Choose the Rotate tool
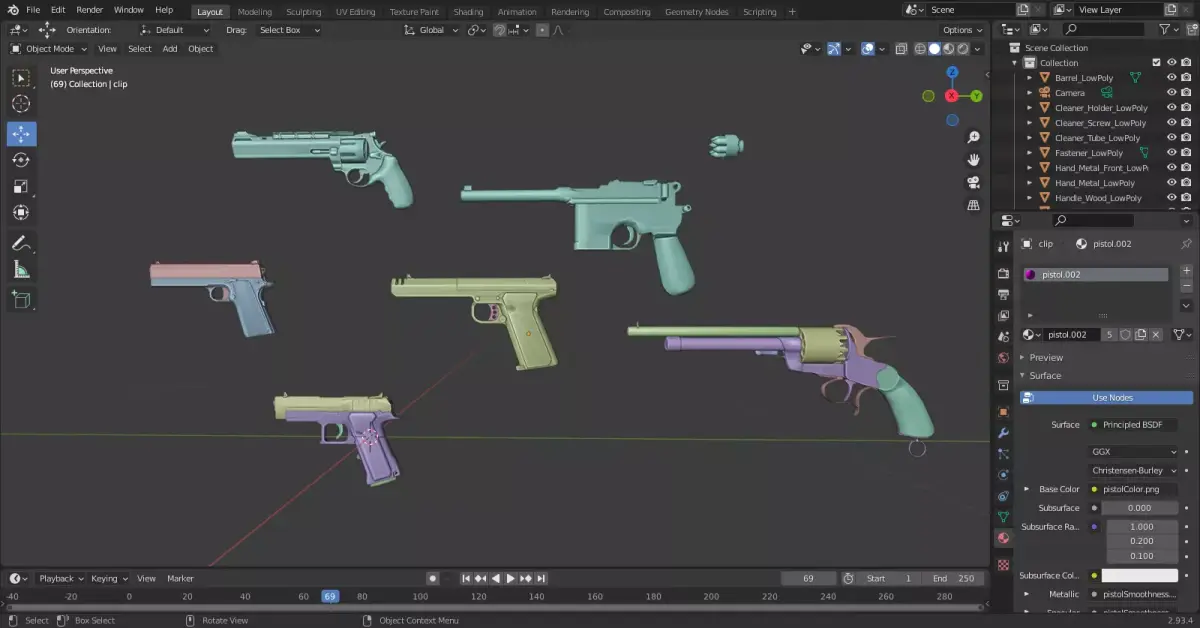 click(x=21, y=160)
